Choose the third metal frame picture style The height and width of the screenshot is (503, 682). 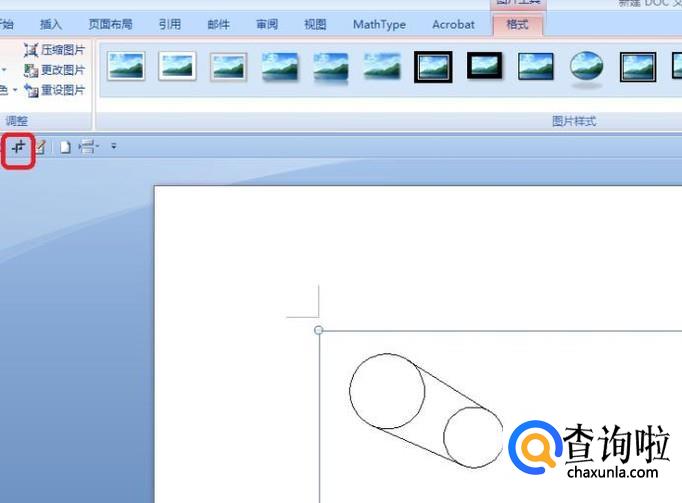(228, 67)
